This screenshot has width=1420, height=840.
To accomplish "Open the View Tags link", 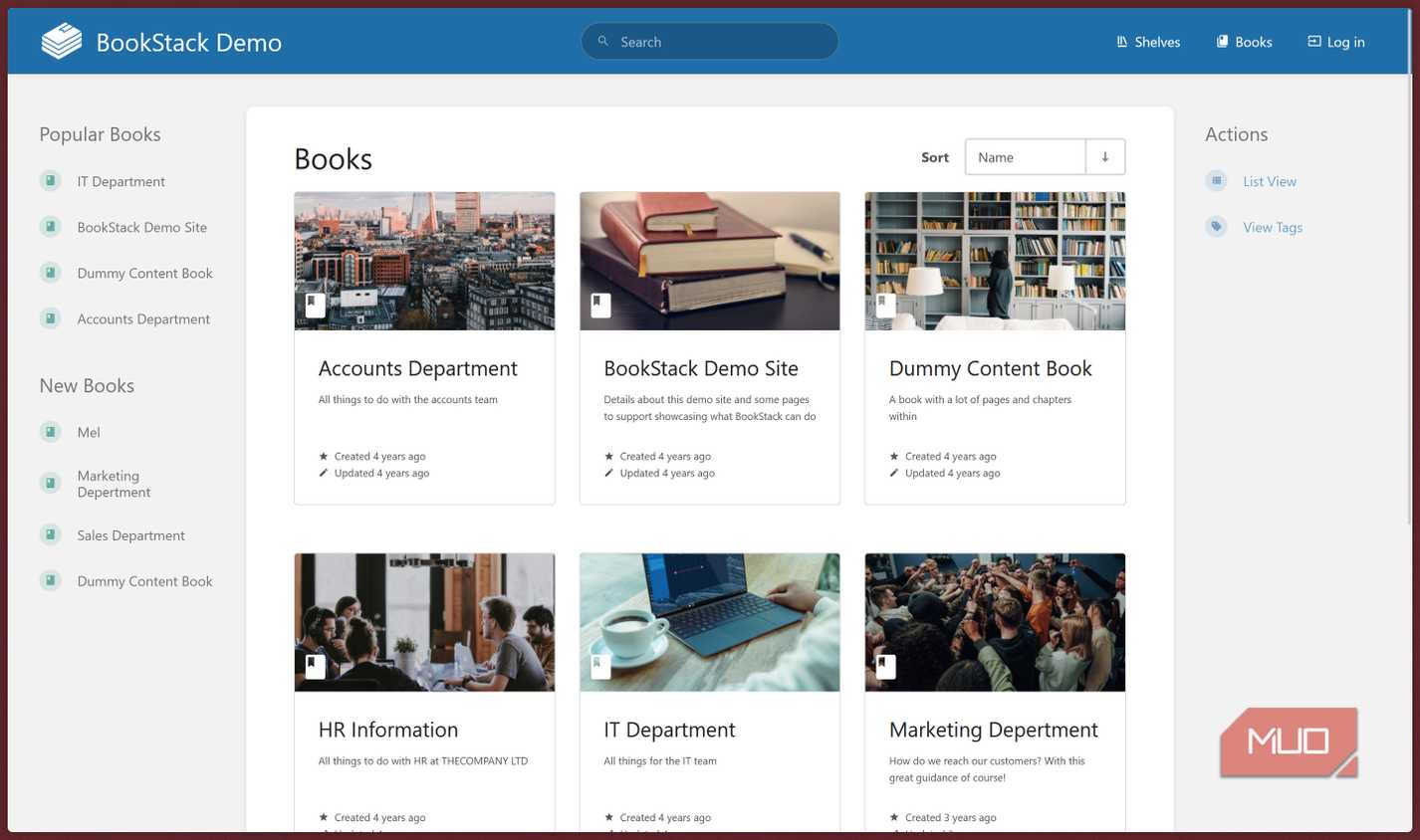I will pyautogui.click(x=1273, y=227).
